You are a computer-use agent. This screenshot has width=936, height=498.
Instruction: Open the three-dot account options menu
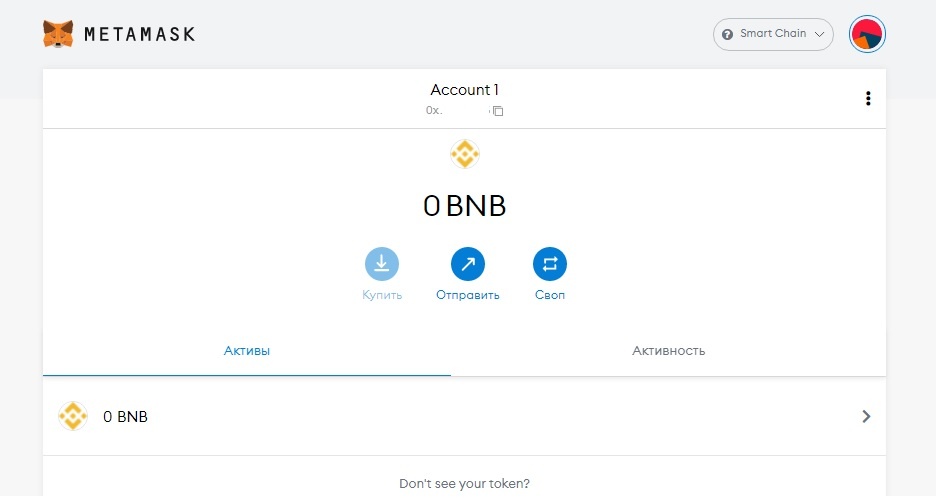click(x=868, y=99)
